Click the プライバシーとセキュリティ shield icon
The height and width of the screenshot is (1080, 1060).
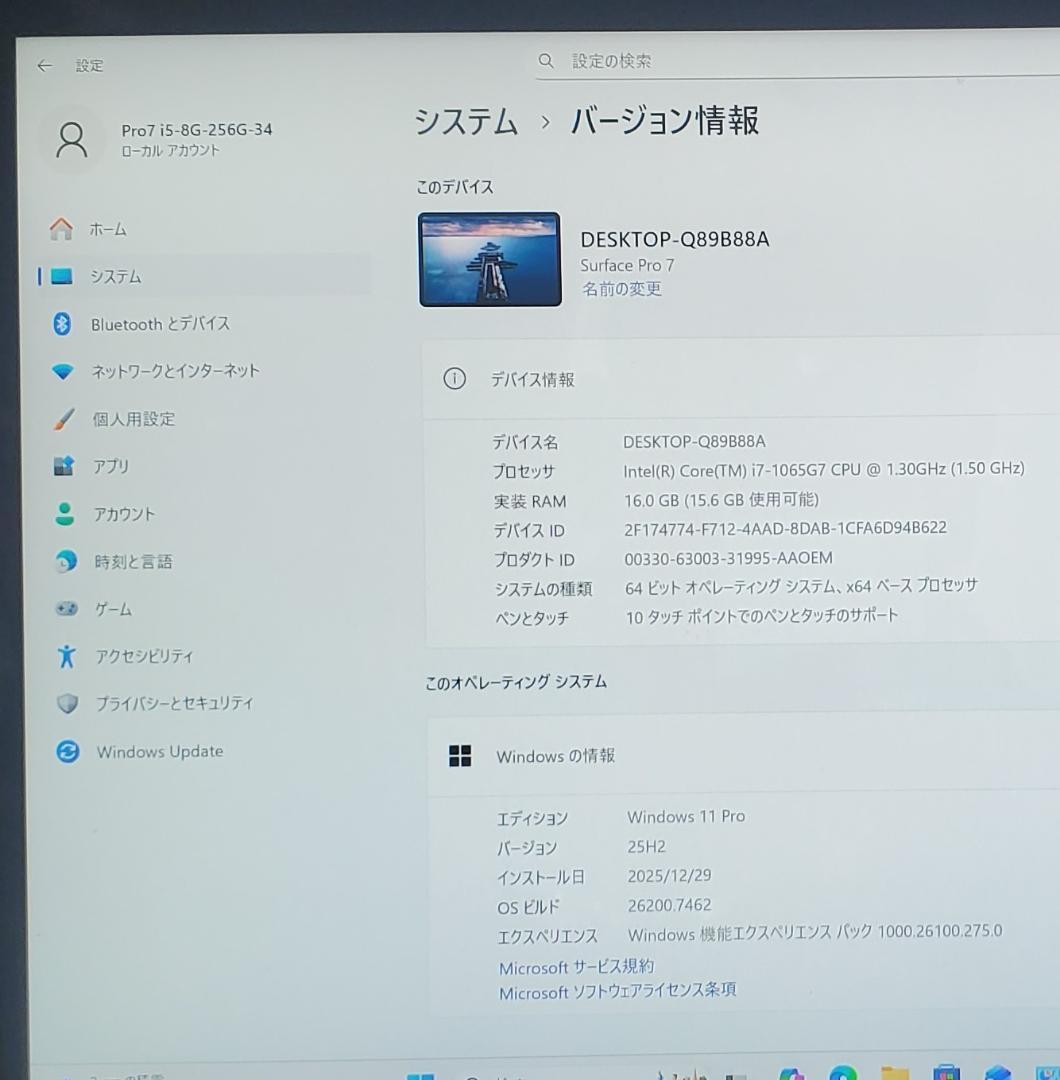pos(66,704)
